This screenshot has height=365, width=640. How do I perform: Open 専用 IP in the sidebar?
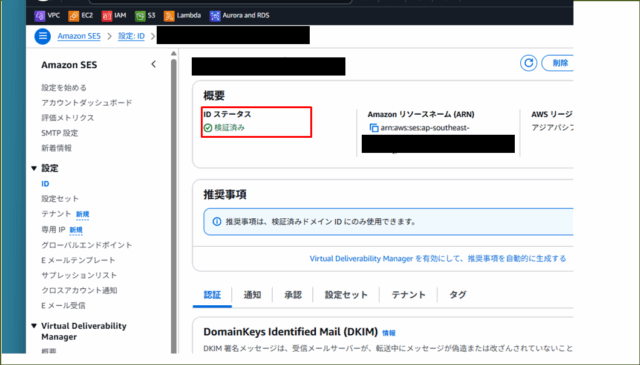pyautogui.click(x=53, y=229)
